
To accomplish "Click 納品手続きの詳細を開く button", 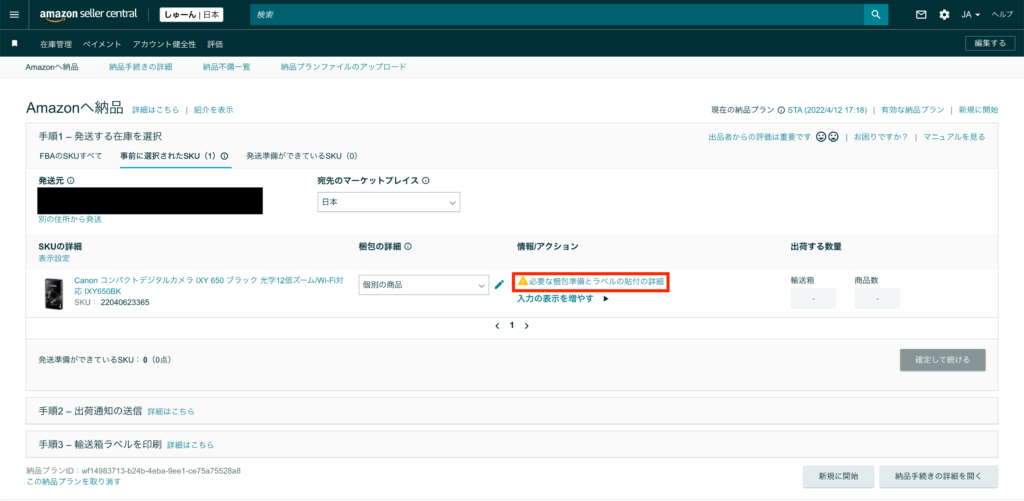I will (x=938, y=476).
